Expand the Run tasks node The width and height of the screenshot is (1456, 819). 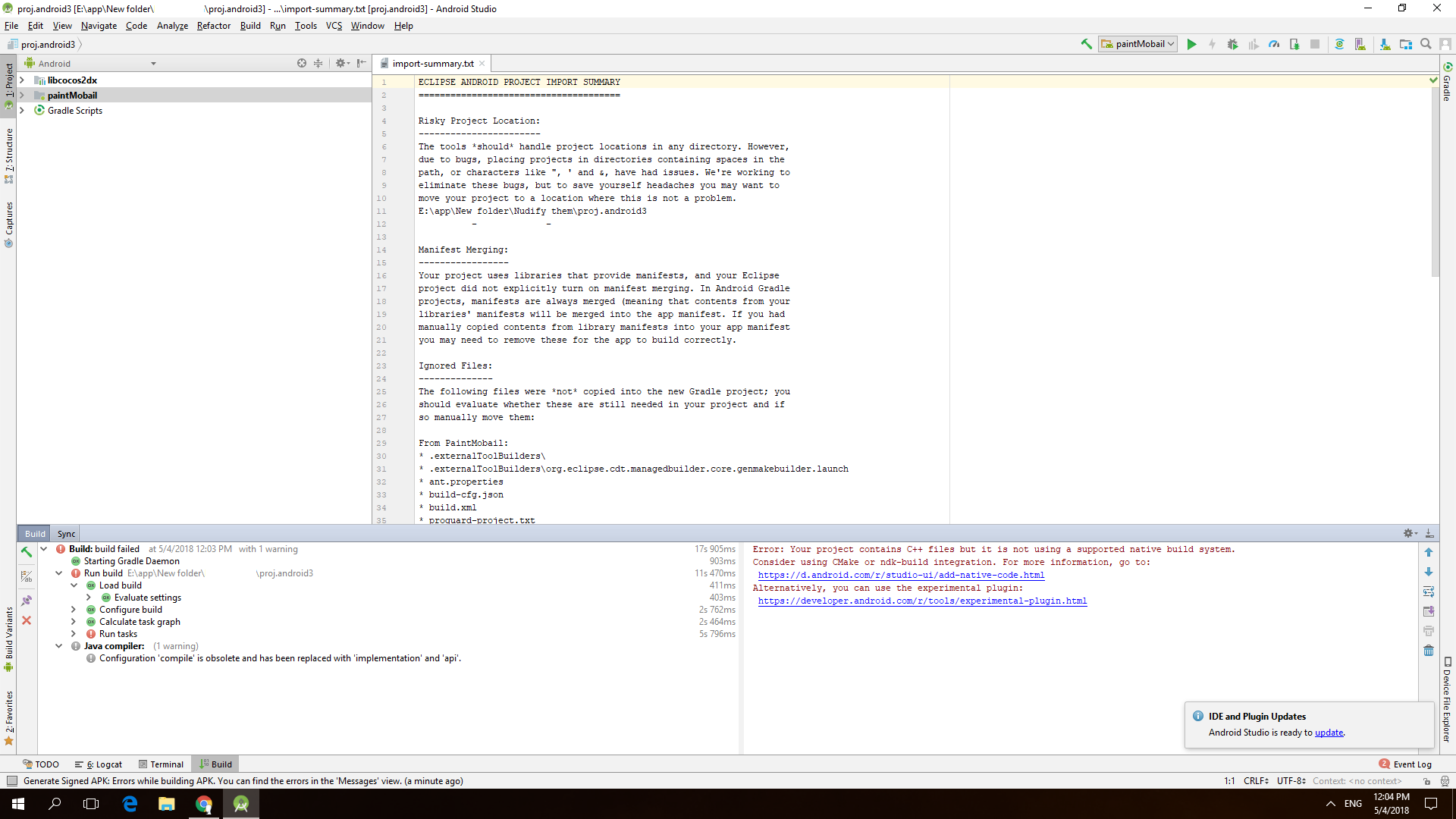tap(74, 634)
